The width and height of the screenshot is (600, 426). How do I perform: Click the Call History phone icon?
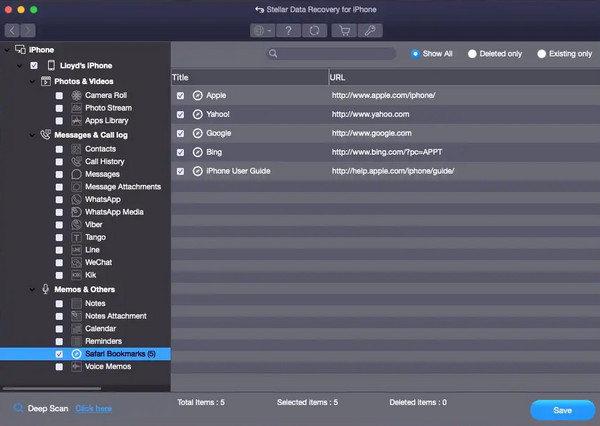[x=77, y=162]
